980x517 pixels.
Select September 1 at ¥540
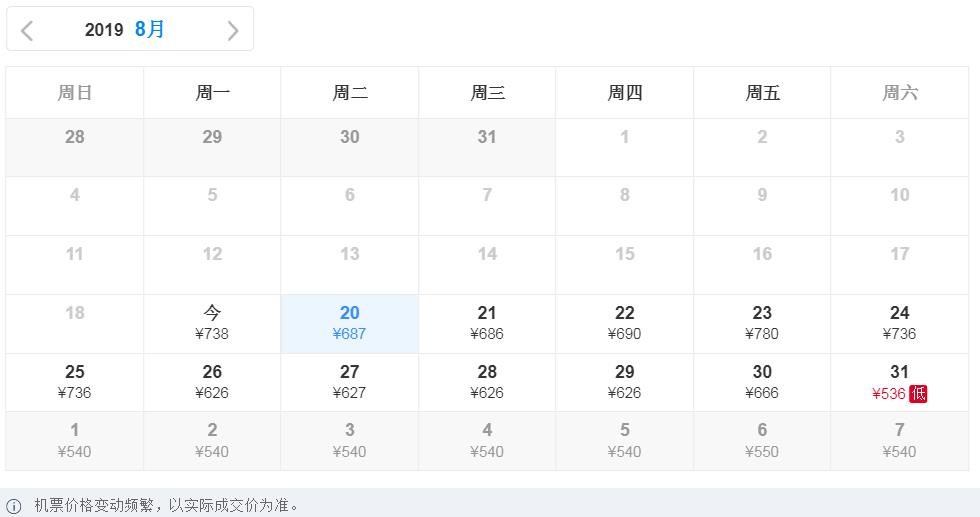pyautogui.click(x=75, y=440)
